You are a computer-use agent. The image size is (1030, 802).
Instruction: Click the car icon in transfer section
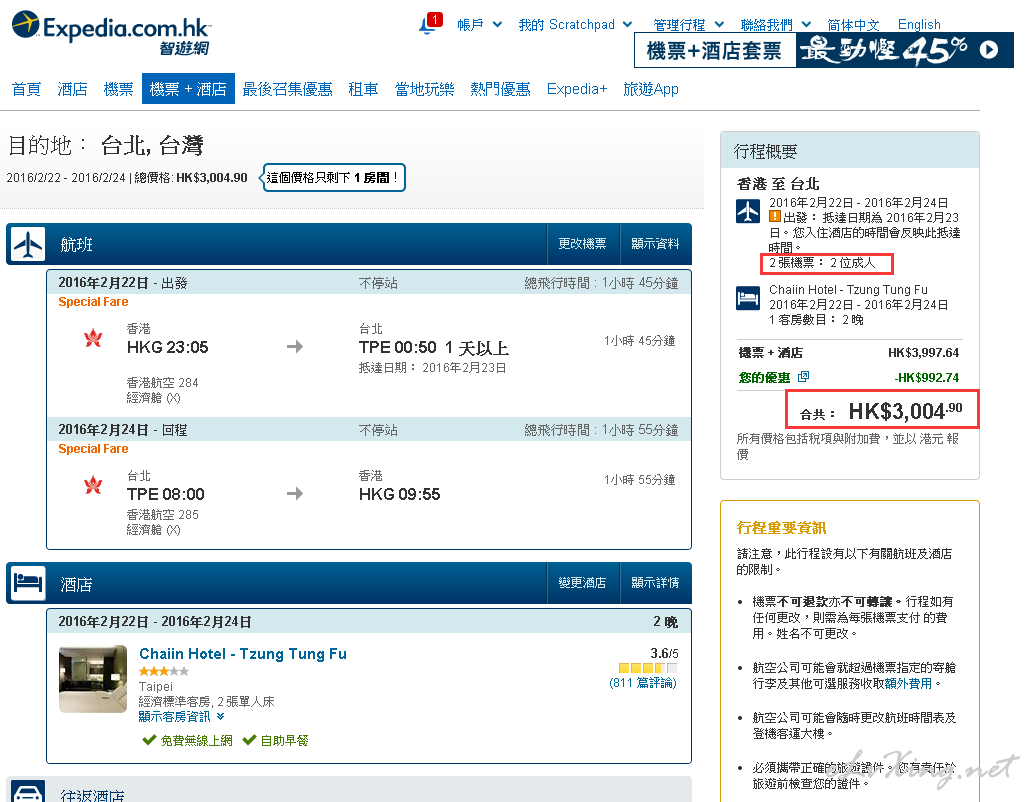click(x=28, y=791)
